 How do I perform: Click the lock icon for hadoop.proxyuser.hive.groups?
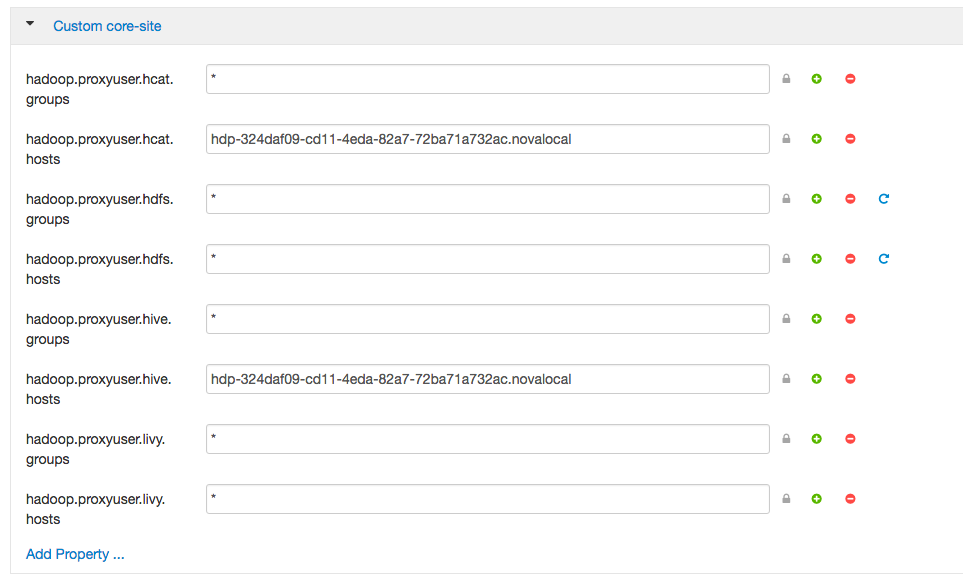click(786, 319)
